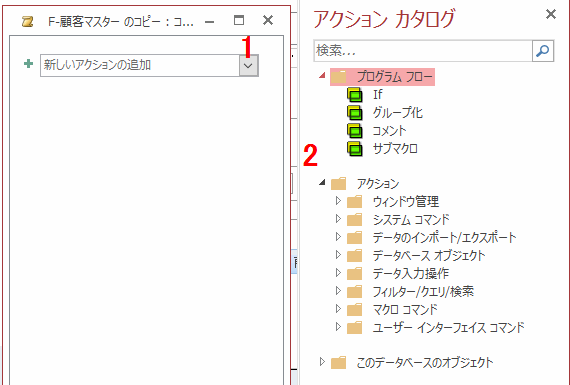Click the 検索 search box in catalog
570x385 pixels.
[x=423, y=51]
